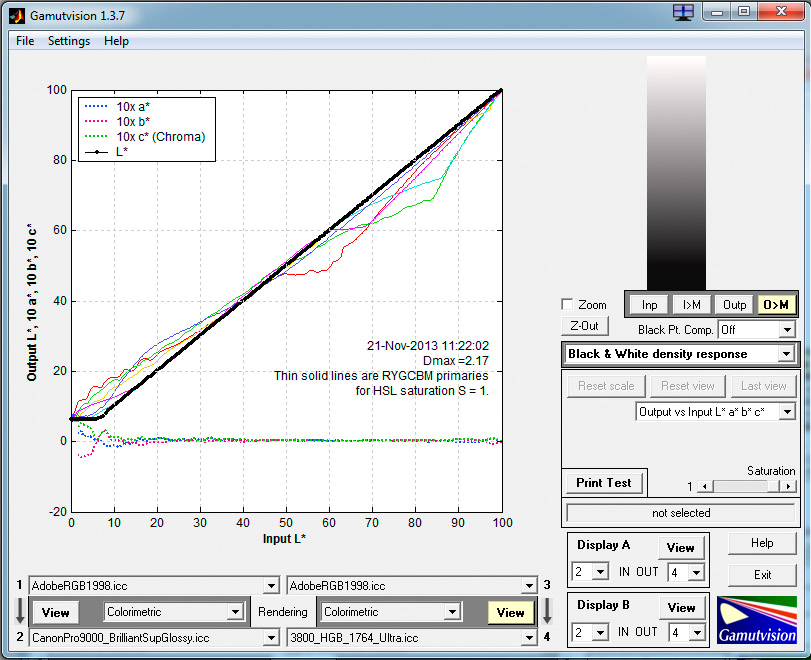Click the grayscale gradient preview strip
The width and height of the screenshot is (811, 660).
point(676,172)
